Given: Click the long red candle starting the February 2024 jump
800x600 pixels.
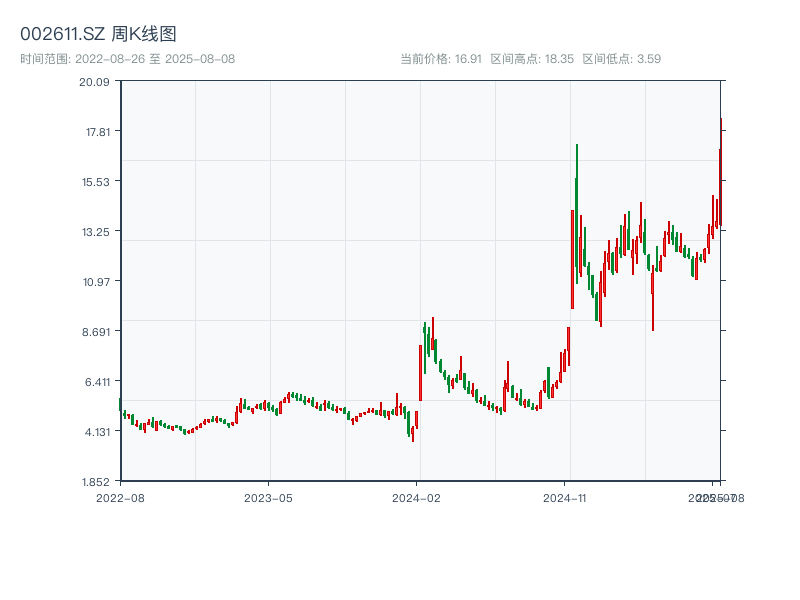Looking at the screenshot, I should [420, 373].
